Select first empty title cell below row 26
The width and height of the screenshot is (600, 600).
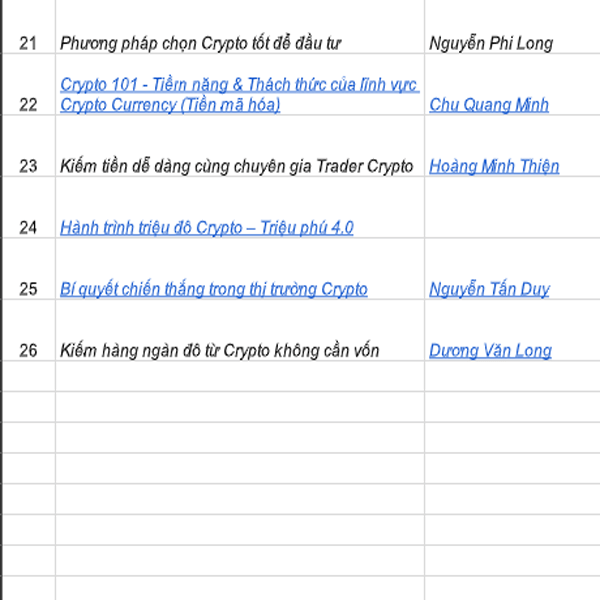(240, 376)
